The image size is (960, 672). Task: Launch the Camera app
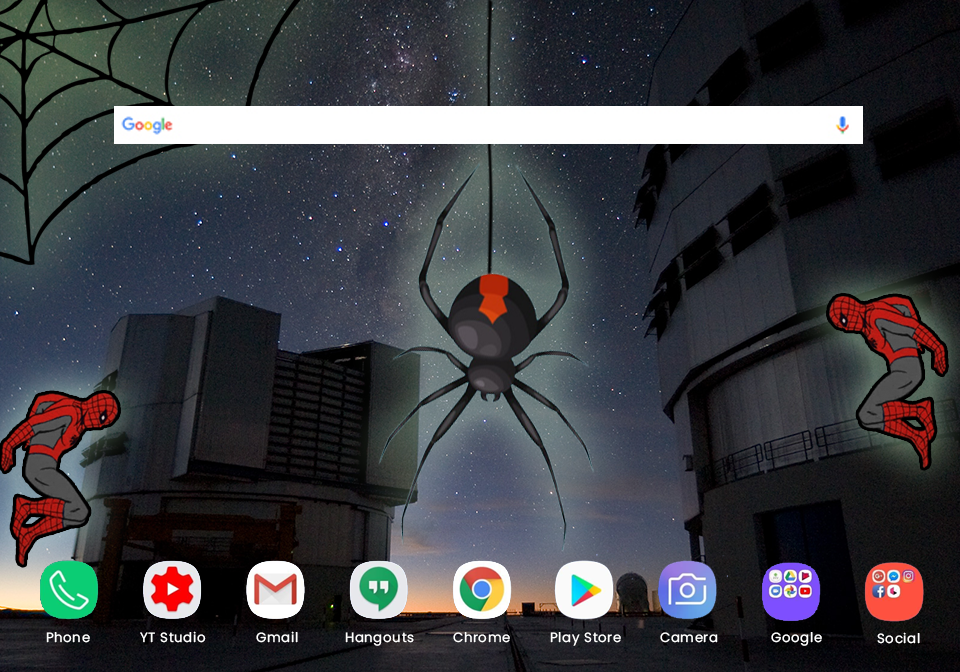point(688,589)
